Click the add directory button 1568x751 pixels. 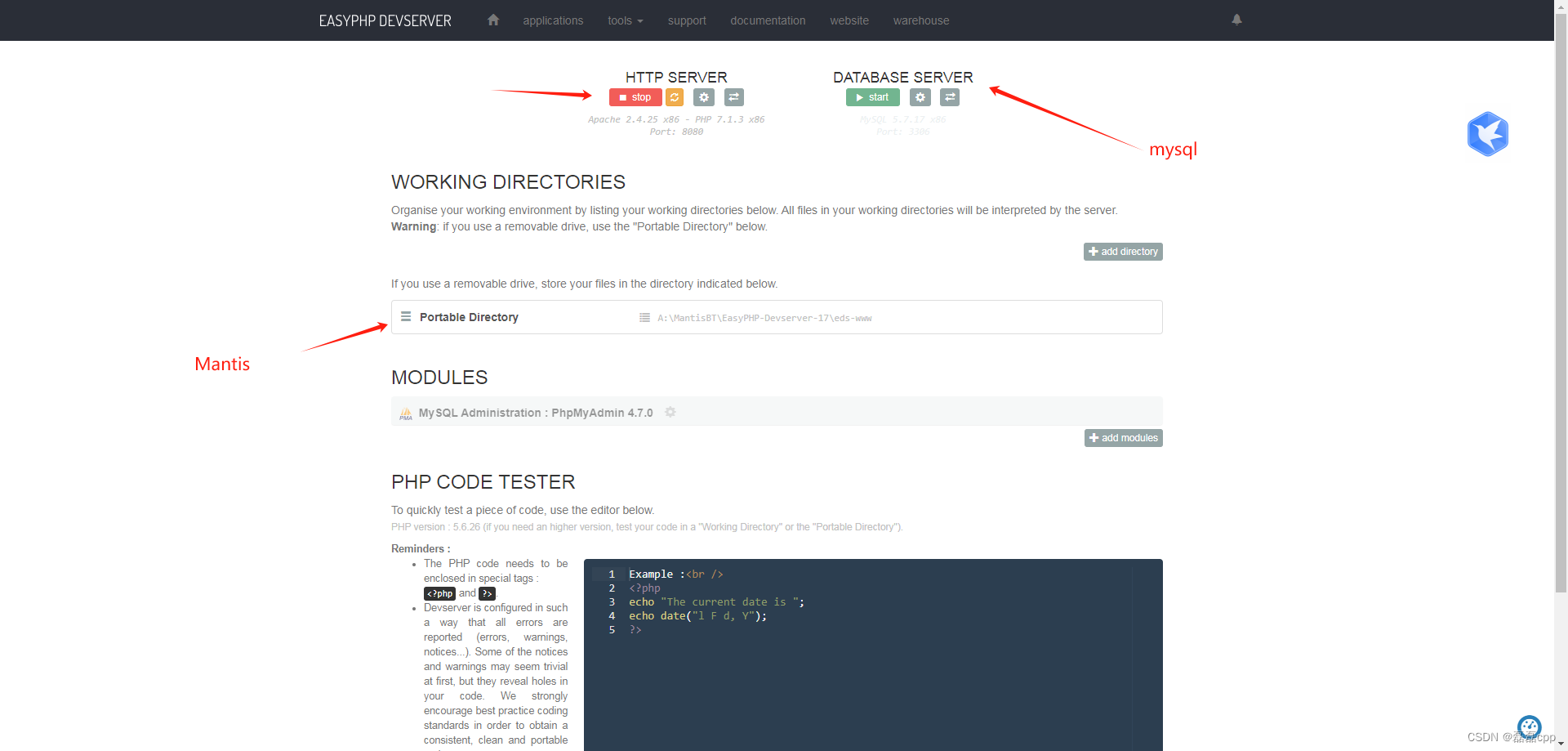[x=1123, y=252]
